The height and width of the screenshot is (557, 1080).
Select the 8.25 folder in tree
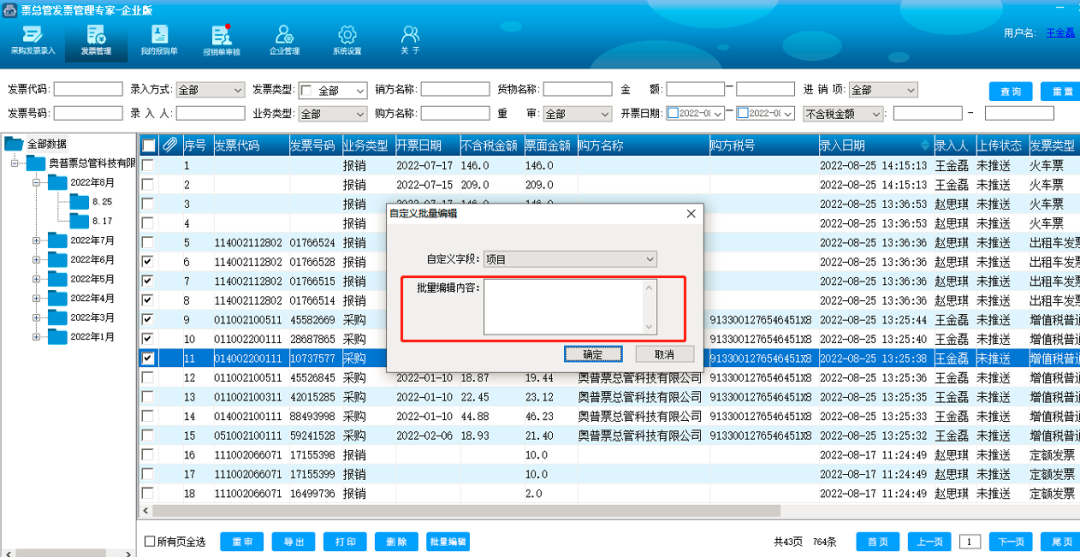point(100,202)
